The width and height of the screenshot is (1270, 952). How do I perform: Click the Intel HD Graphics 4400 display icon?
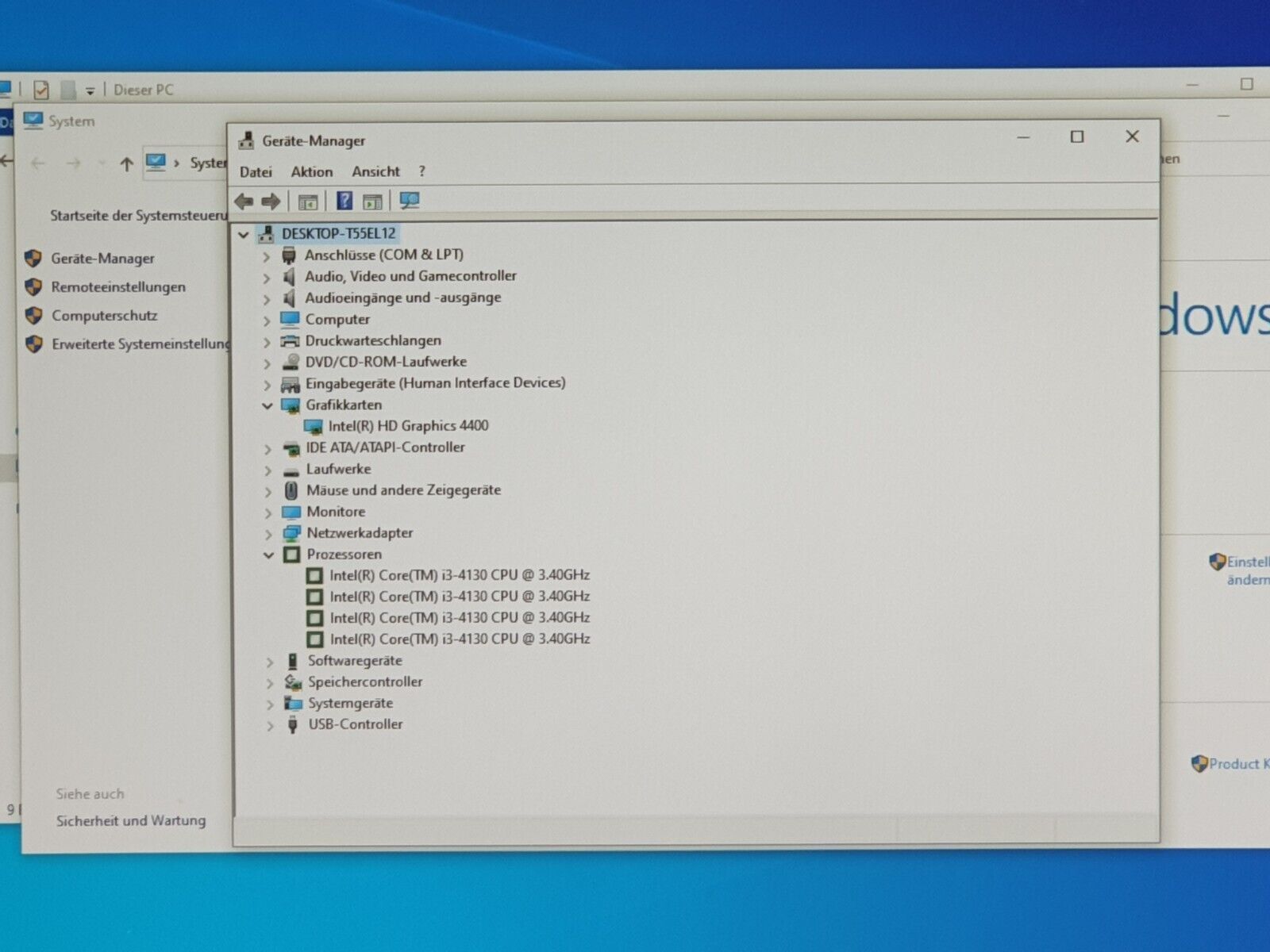pyautogui.click(x=314, y=427)
